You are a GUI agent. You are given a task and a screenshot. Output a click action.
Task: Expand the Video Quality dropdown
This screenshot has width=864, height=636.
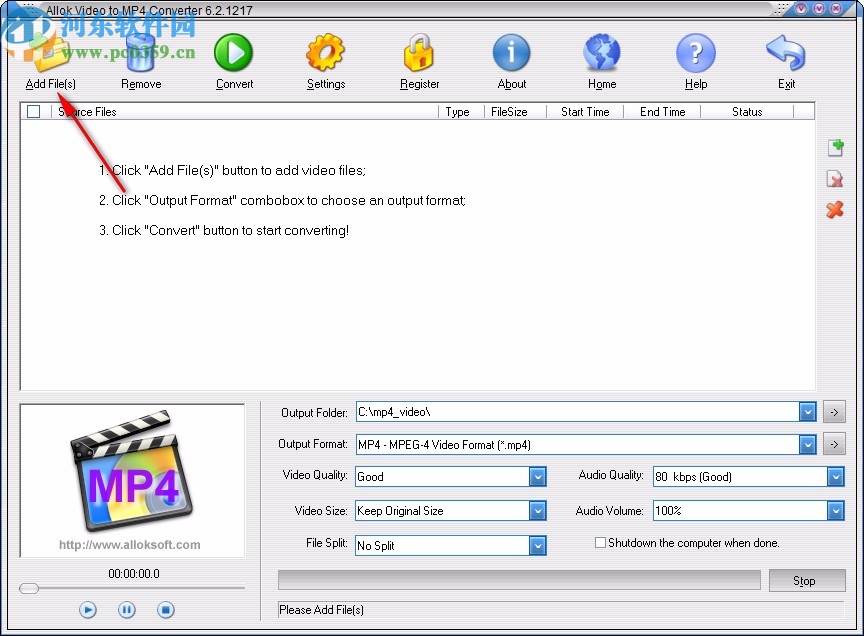pos(537,477)
